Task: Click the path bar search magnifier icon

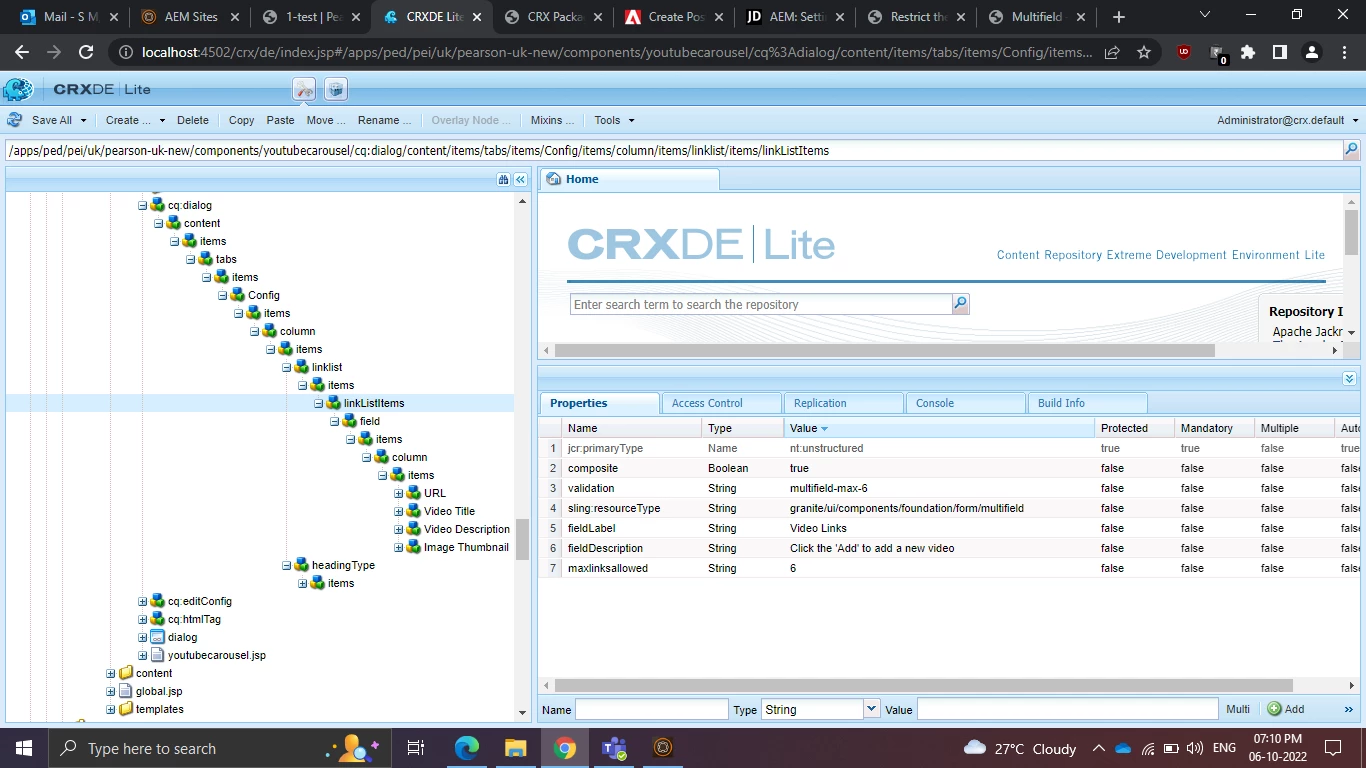Action: click(x=1351, y=150)
